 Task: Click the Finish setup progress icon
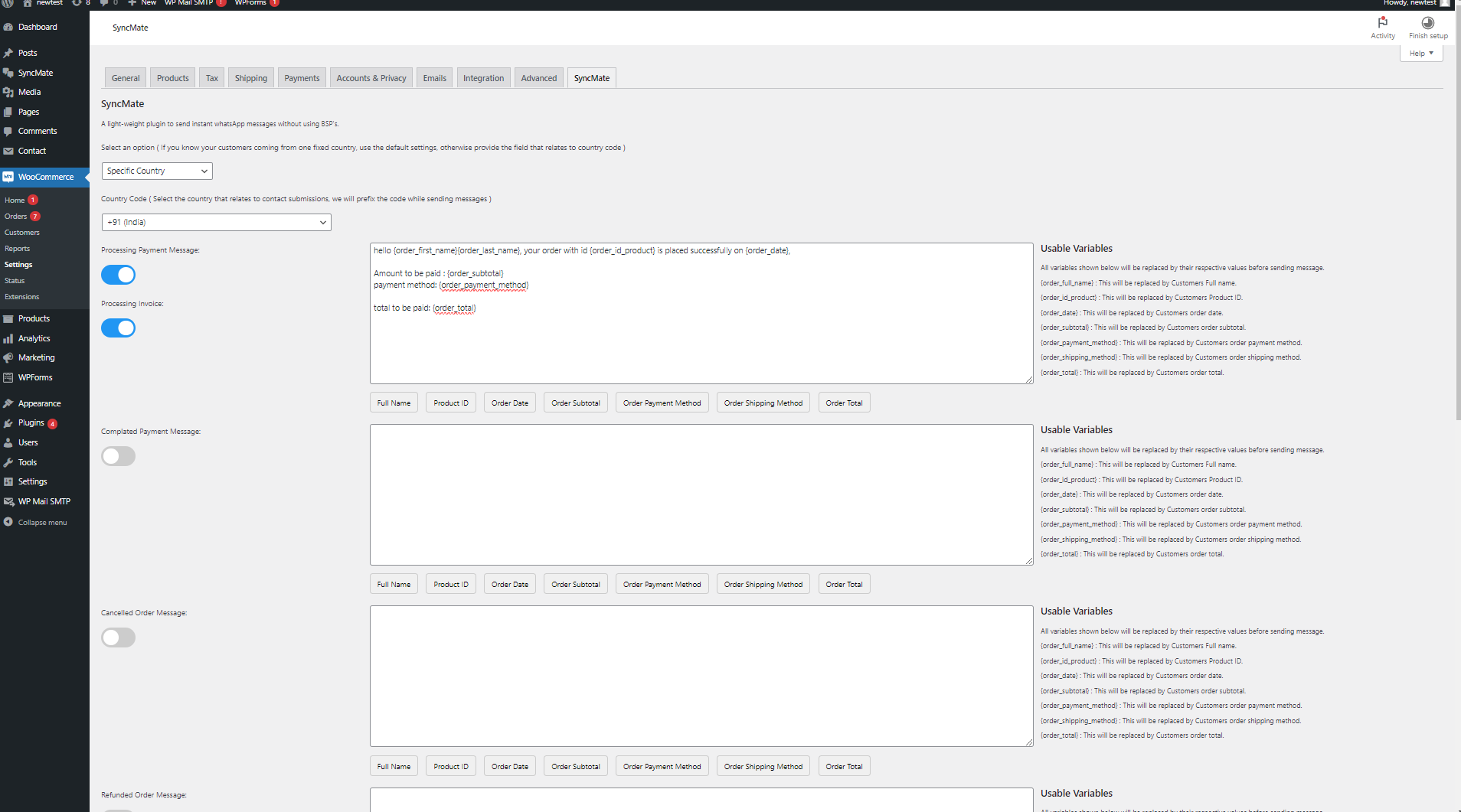pos(1428,22)
